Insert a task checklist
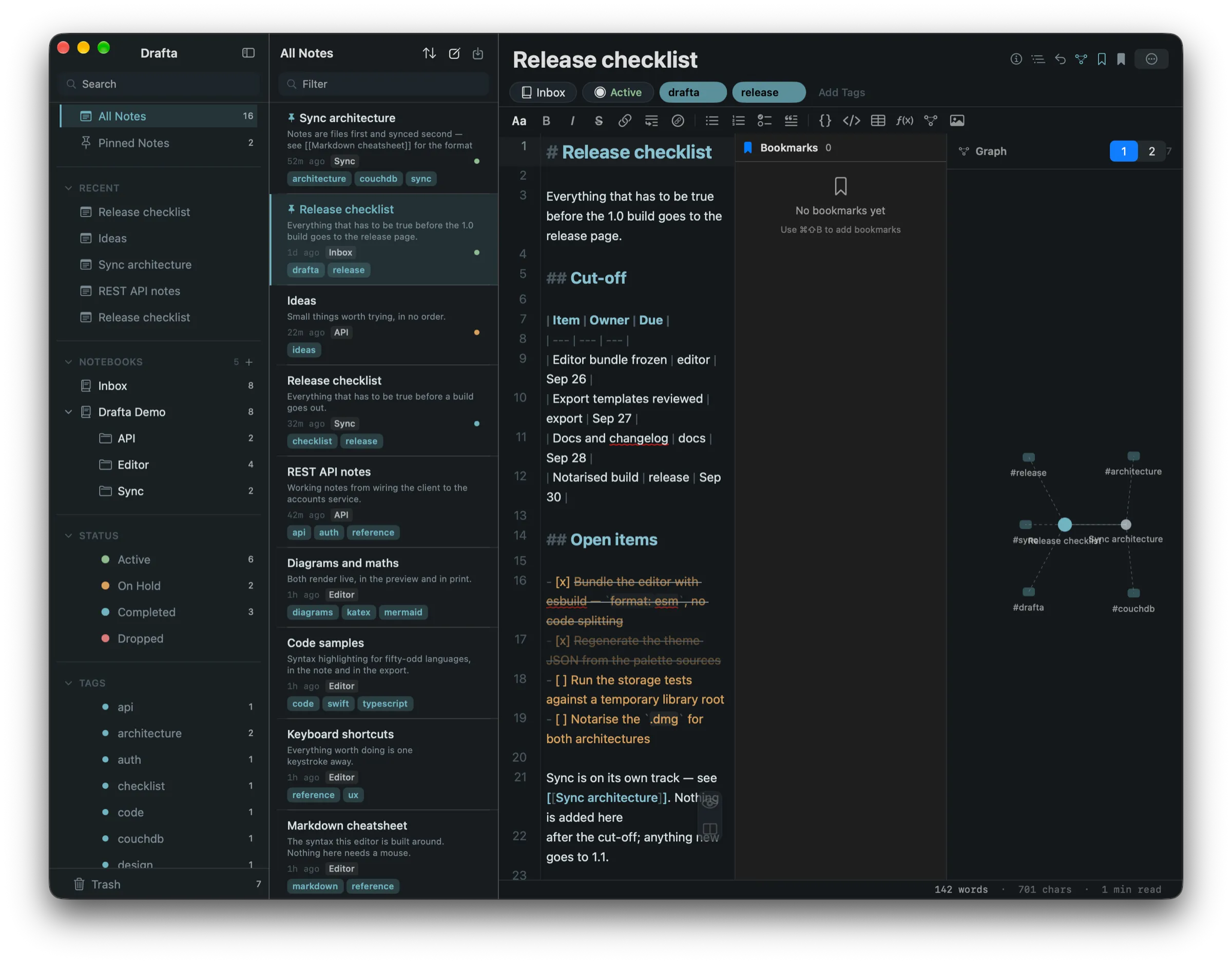This screenshot has height=964, width=1232. point(764,121)
